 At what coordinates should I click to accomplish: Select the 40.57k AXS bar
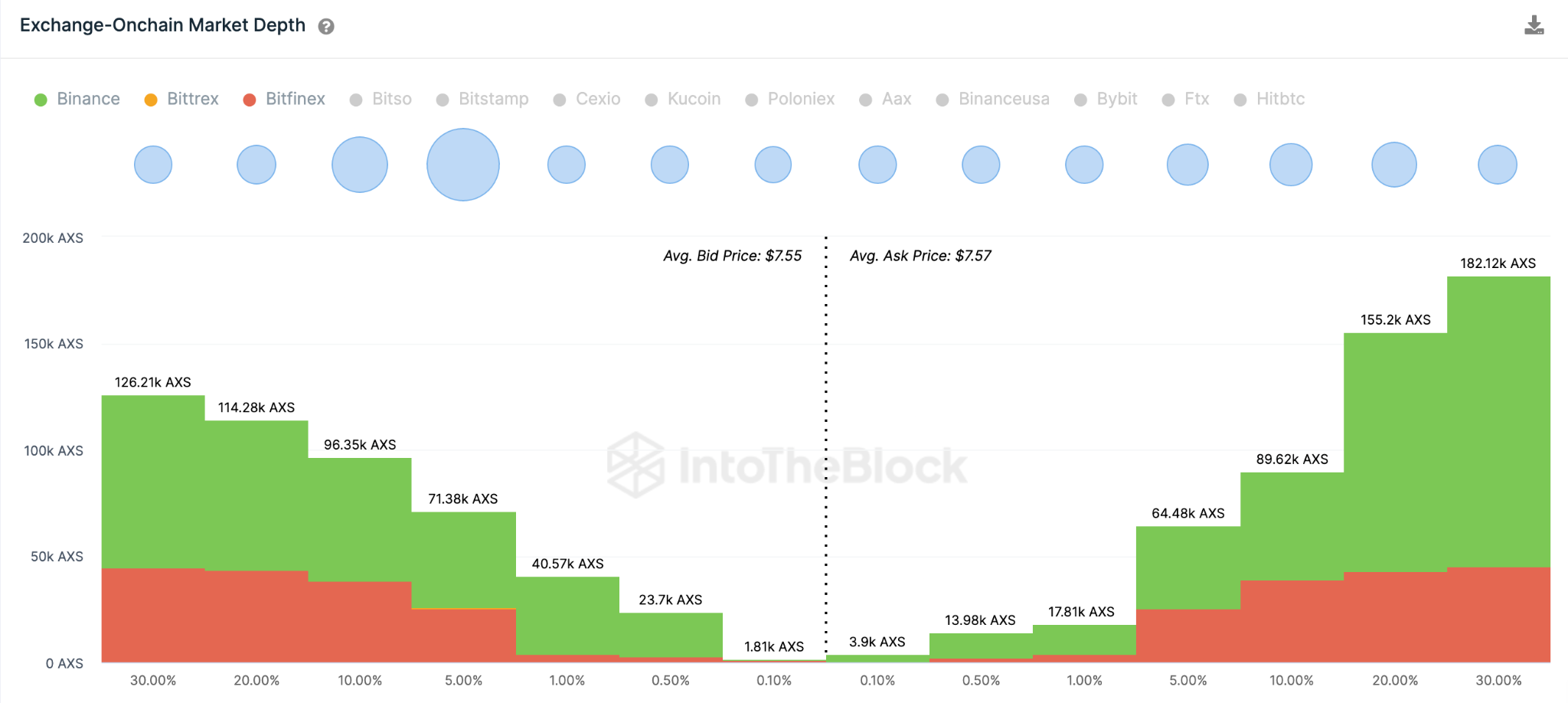click(567, 615)
